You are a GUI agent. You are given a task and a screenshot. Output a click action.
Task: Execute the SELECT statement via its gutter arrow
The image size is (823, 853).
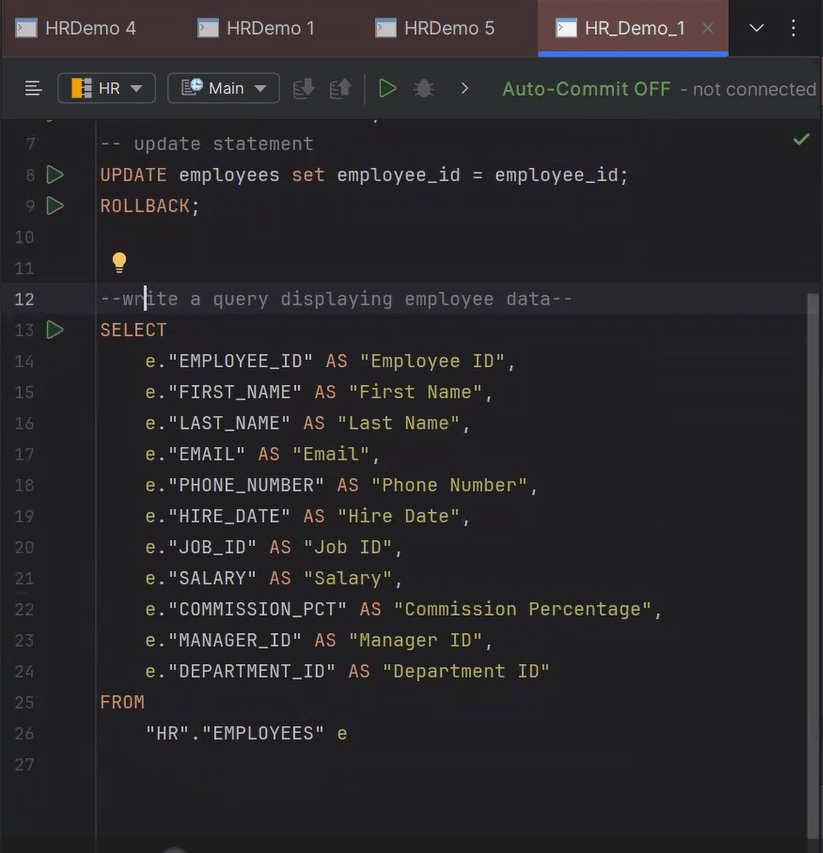click(x=55, y=330)
